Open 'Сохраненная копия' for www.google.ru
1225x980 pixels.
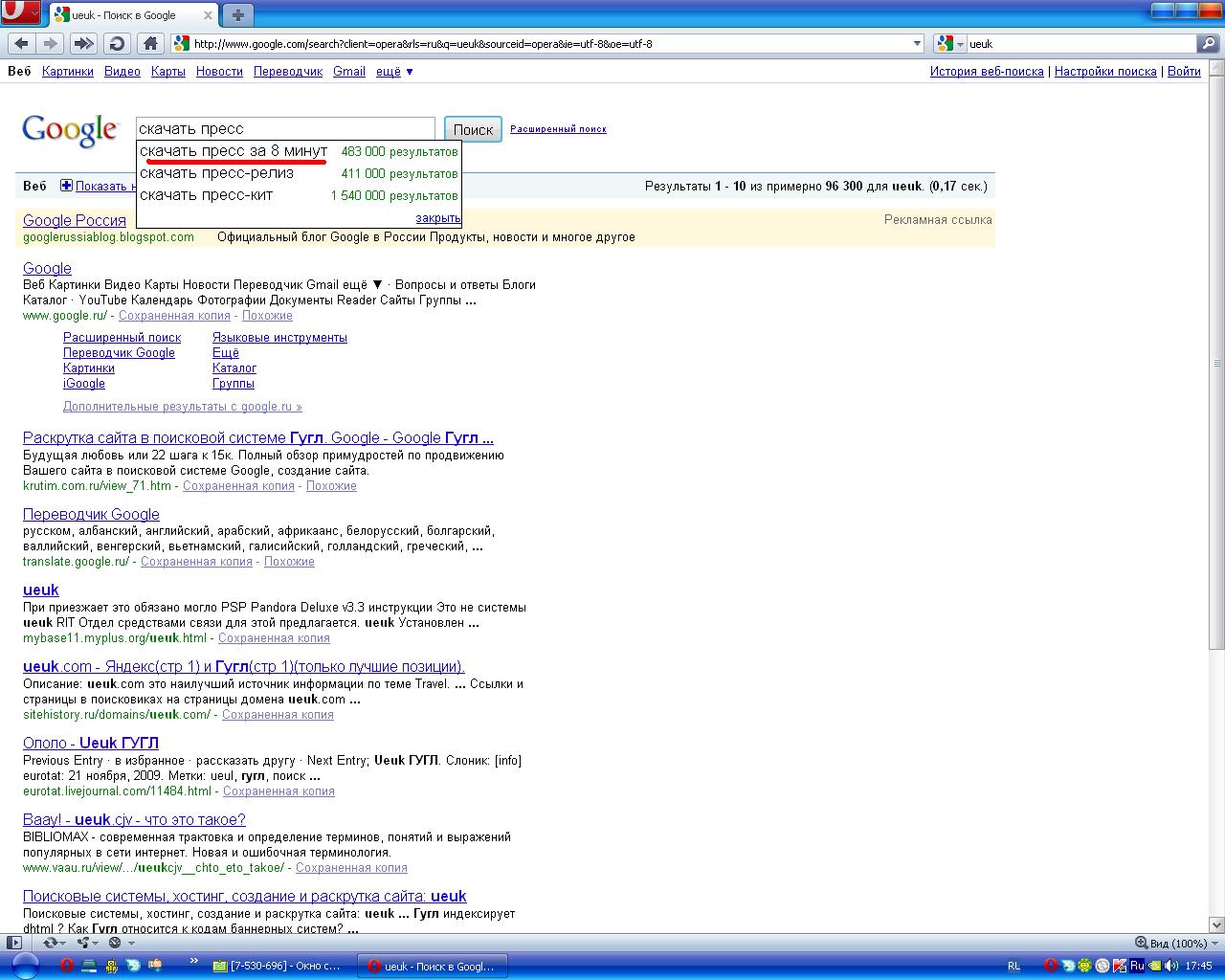[174, 316]
